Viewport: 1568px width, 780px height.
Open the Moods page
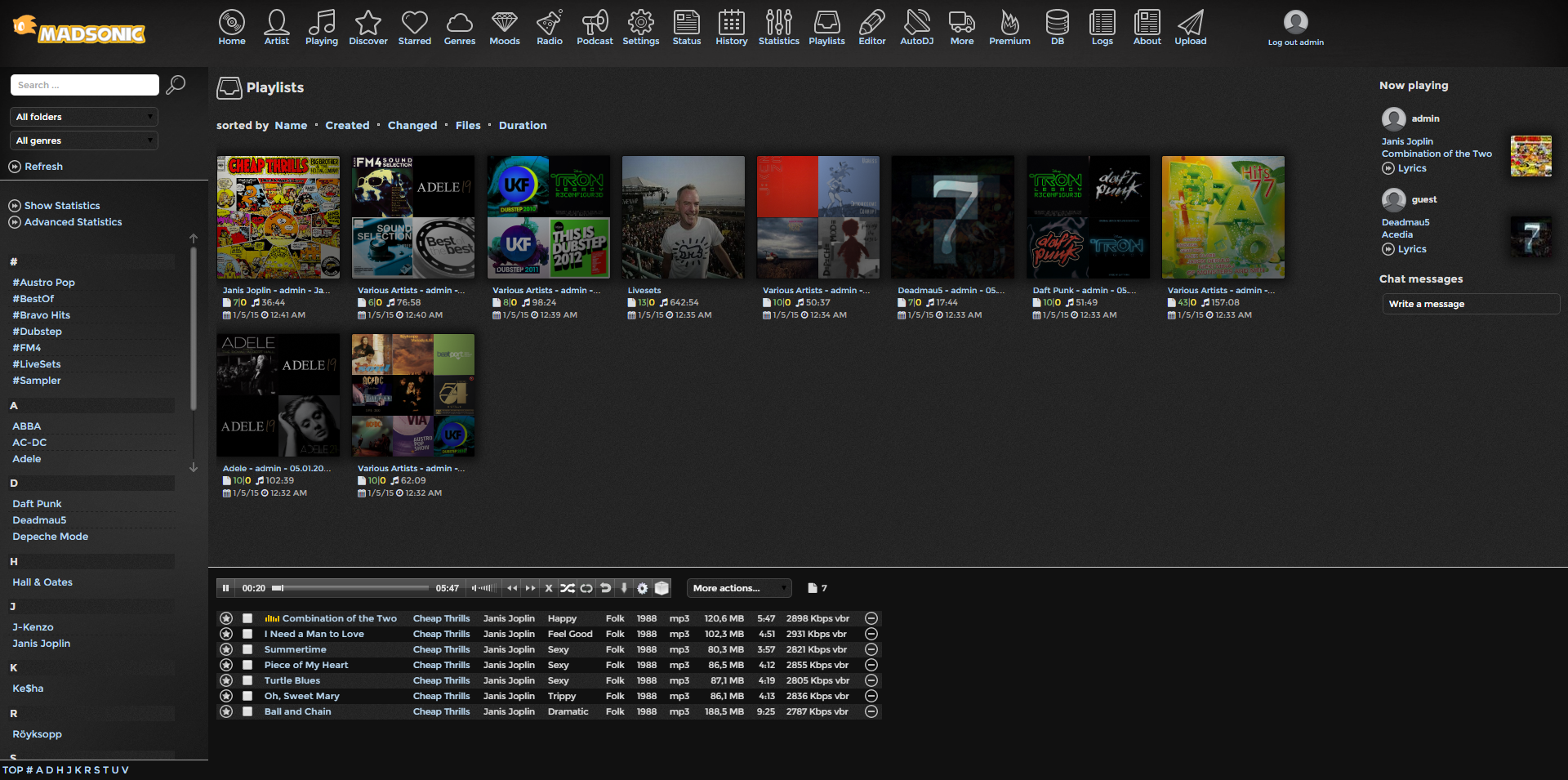[504, 28]
